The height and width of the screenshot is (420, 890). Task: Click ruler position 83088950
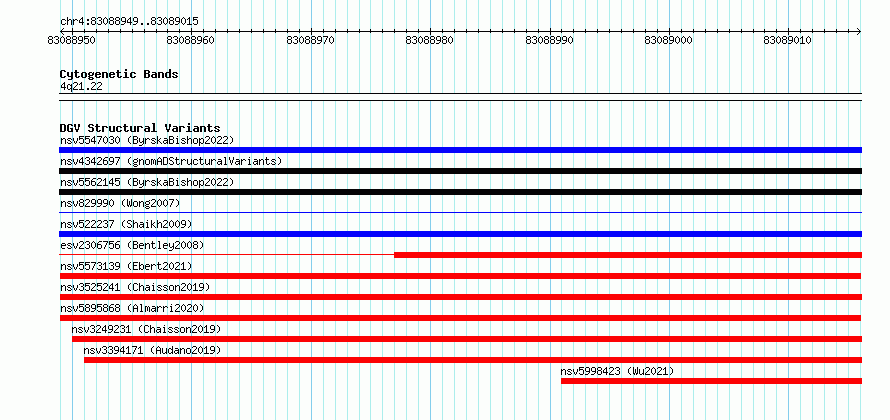(x=72, y=40)
